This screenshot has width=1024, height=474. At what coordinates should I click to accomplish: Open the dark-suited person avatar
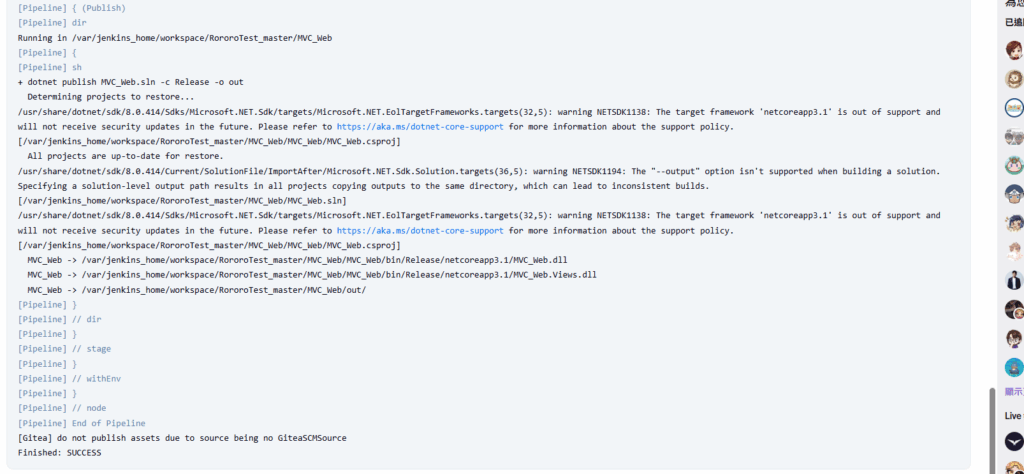1013,280
